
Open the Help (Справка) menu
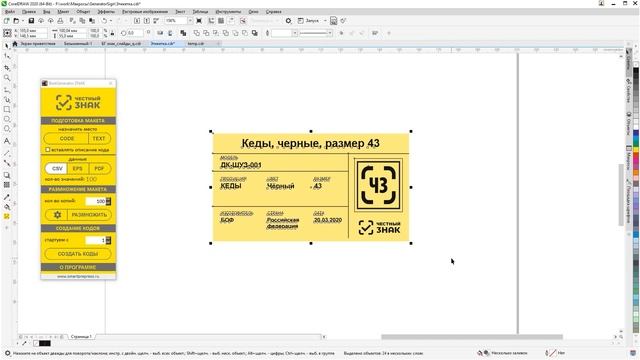(x=273, y=12)
